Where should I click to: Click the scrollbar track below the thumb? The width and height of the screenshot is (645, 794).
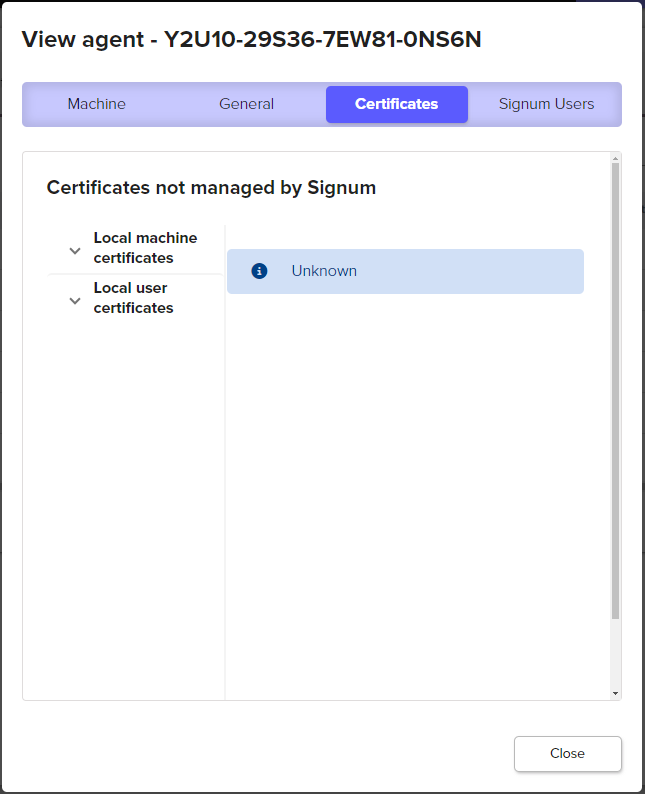(615, 655)
